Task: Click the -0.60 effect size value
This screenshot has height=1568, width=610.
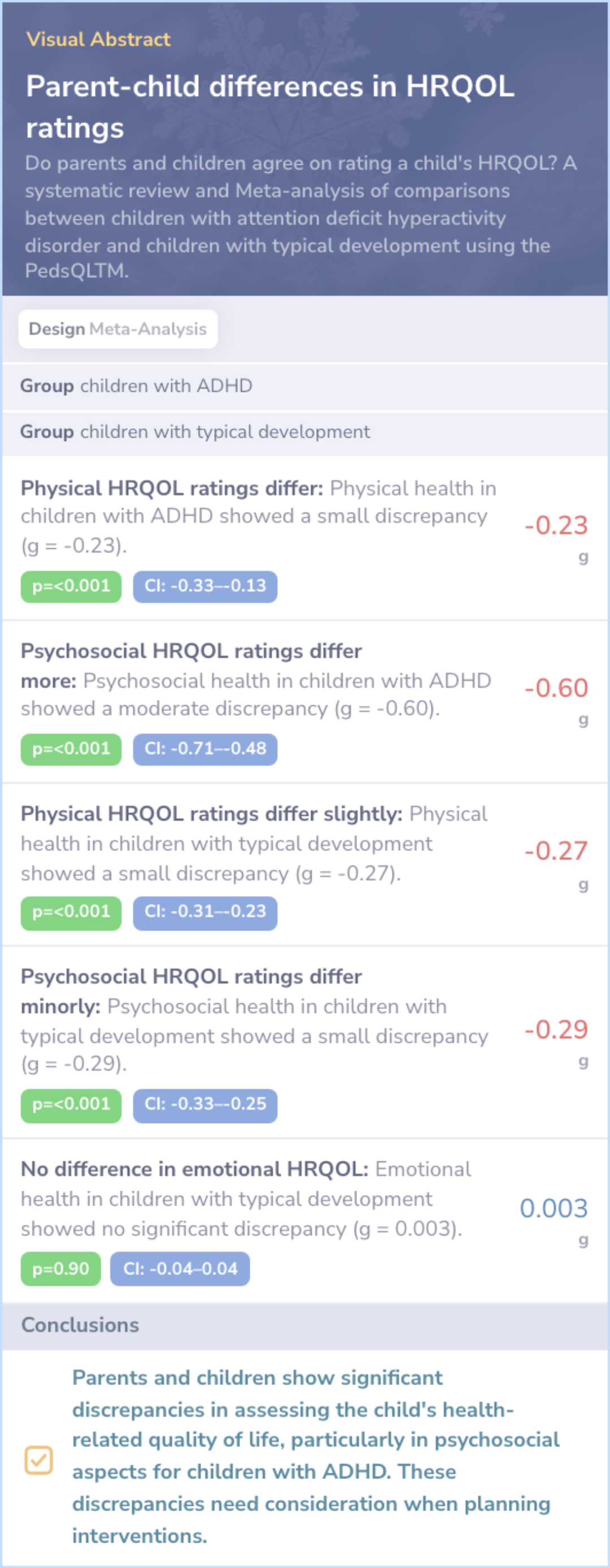Action: (556, 688)
